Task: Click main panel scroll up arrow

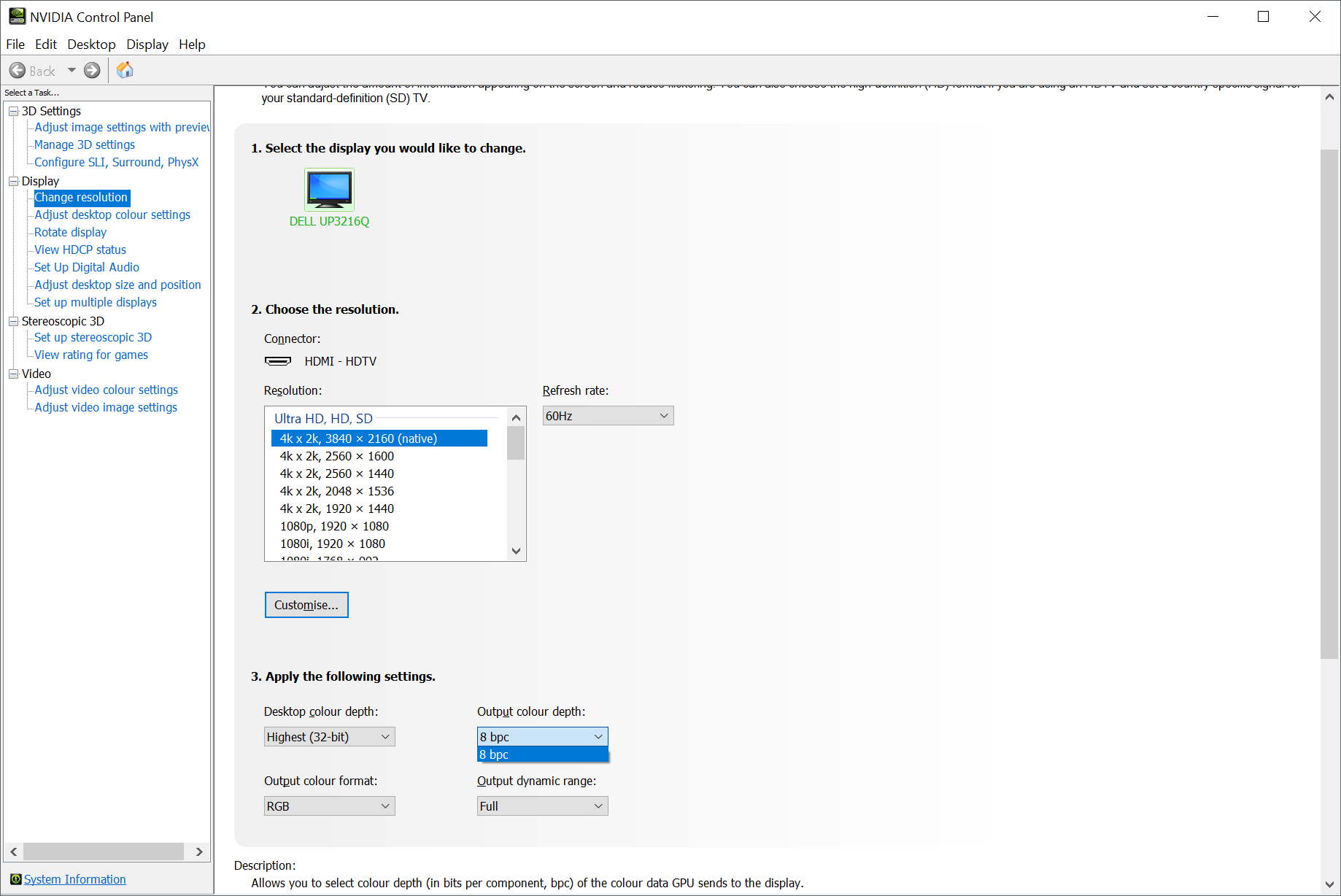Action: click(x=1329, y=96)
